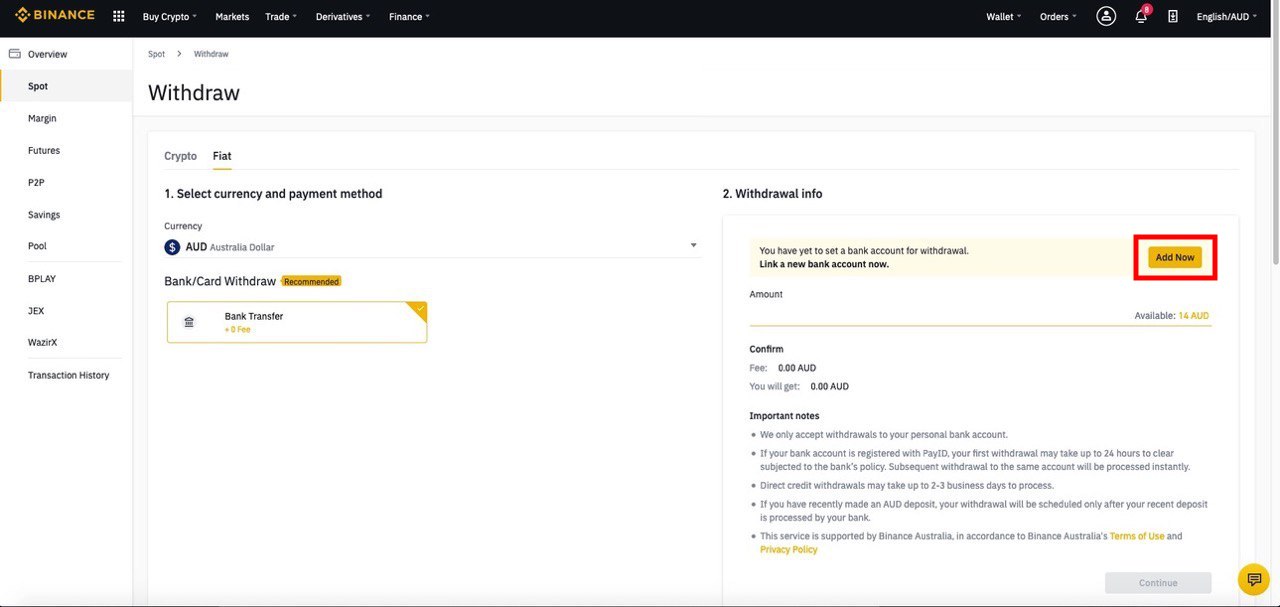Click the Recommended badge label
This screenshot has height=607, width=1280.
[311, 282]
